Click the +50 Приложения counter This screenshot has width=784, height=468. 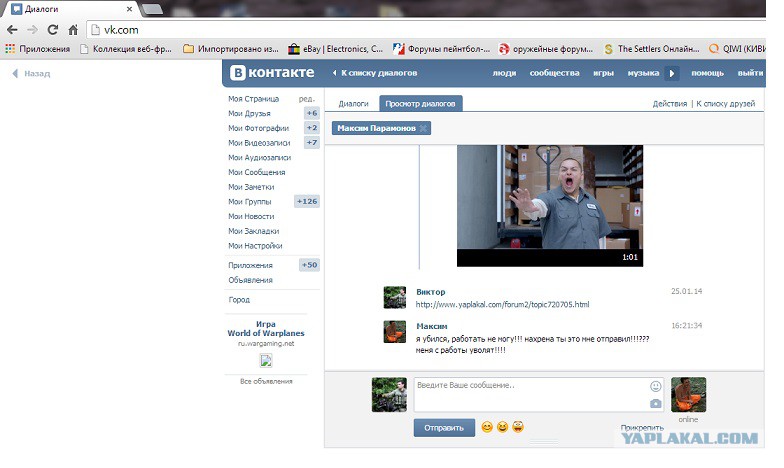(309, 265)
